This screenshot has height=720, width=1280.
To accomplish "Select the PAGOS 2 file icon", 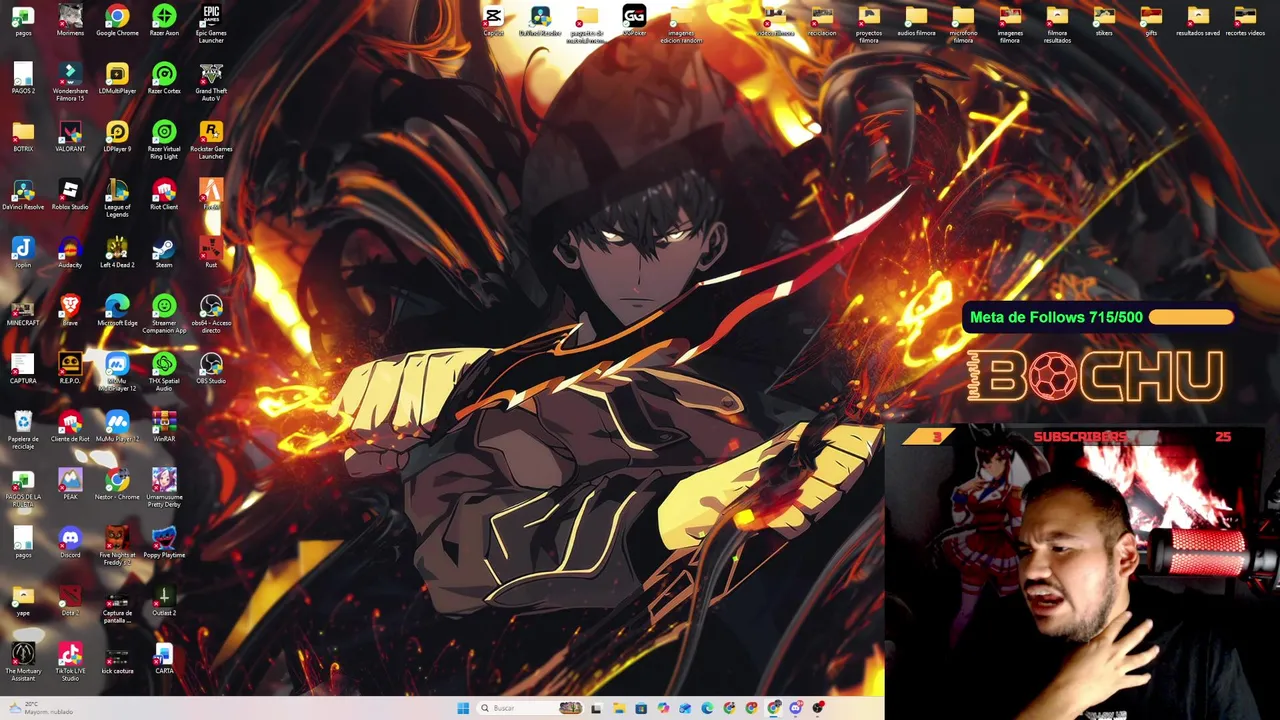I will [23, 78].
